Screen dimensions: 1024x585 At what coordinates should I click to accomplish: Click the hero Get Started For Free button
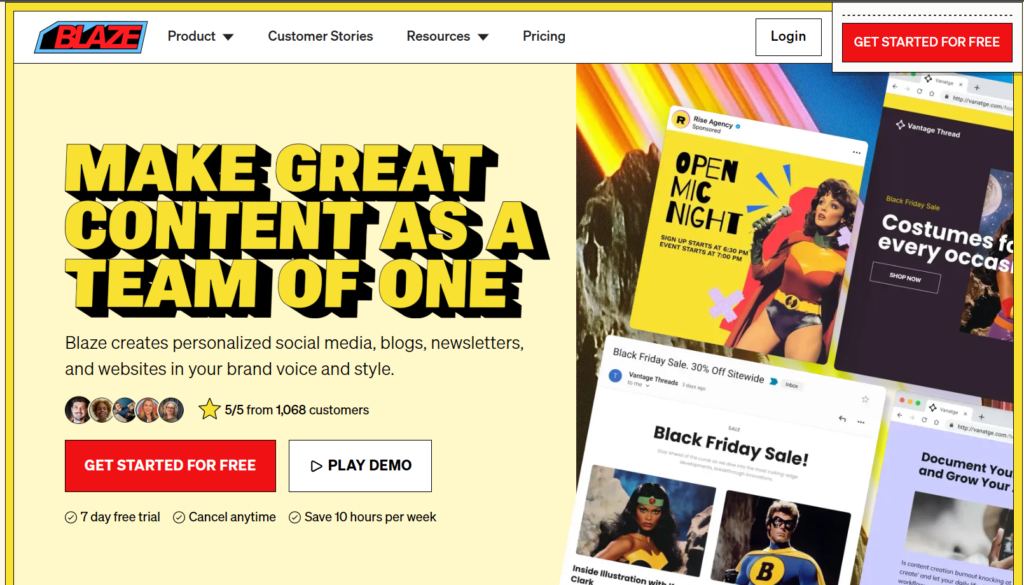(170, 466)
